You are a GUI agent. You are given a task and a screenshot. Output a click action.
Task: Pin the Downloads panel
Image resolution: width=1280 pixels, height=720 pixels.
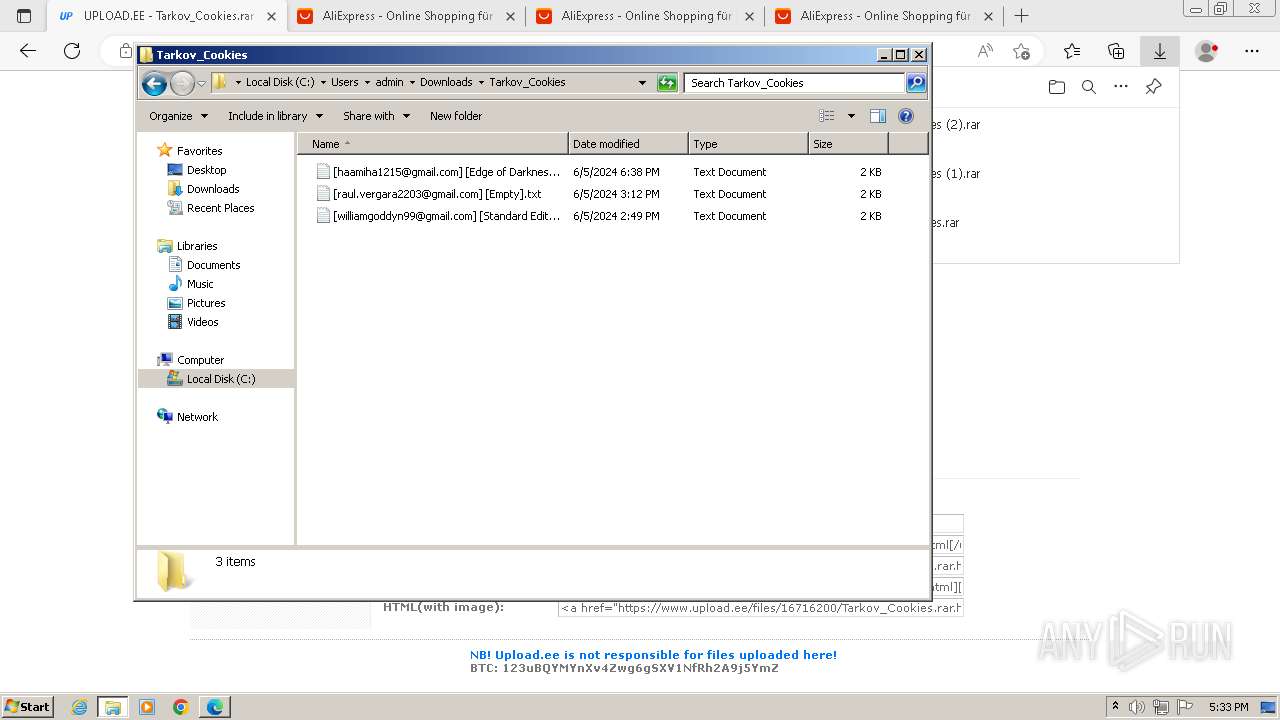[1153, 87]
